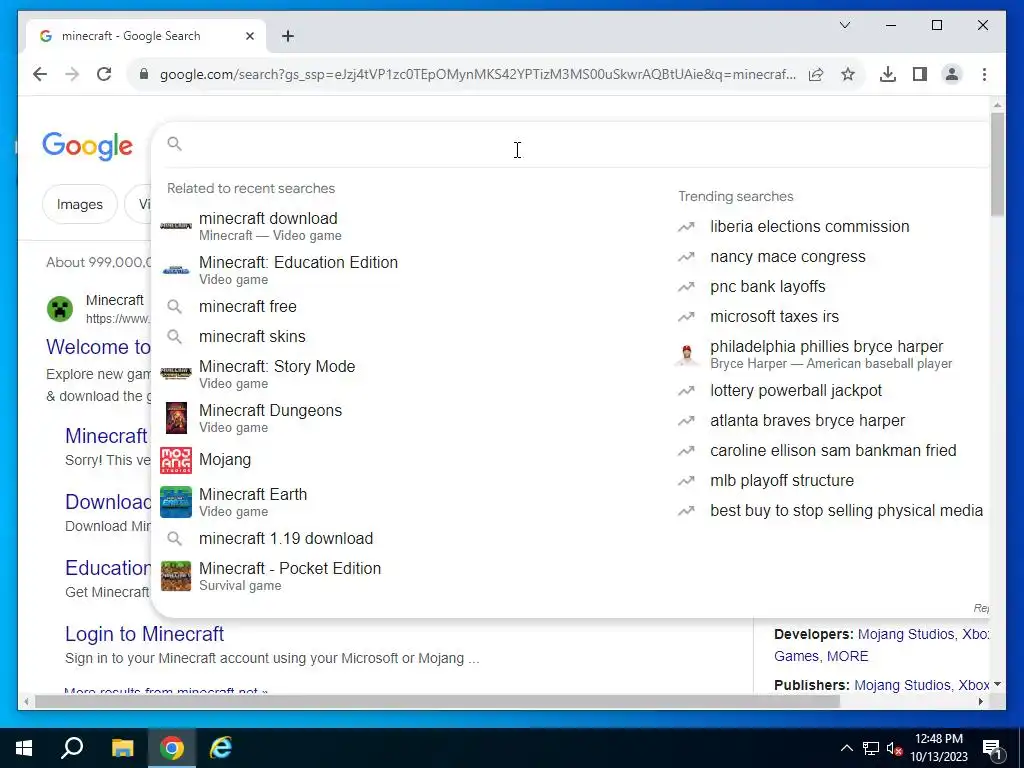Image resolution: width=1024 pixels, height=768 pixels.
Task: Open trending search 'nancy mace congress'
Action: pos(831,257)
